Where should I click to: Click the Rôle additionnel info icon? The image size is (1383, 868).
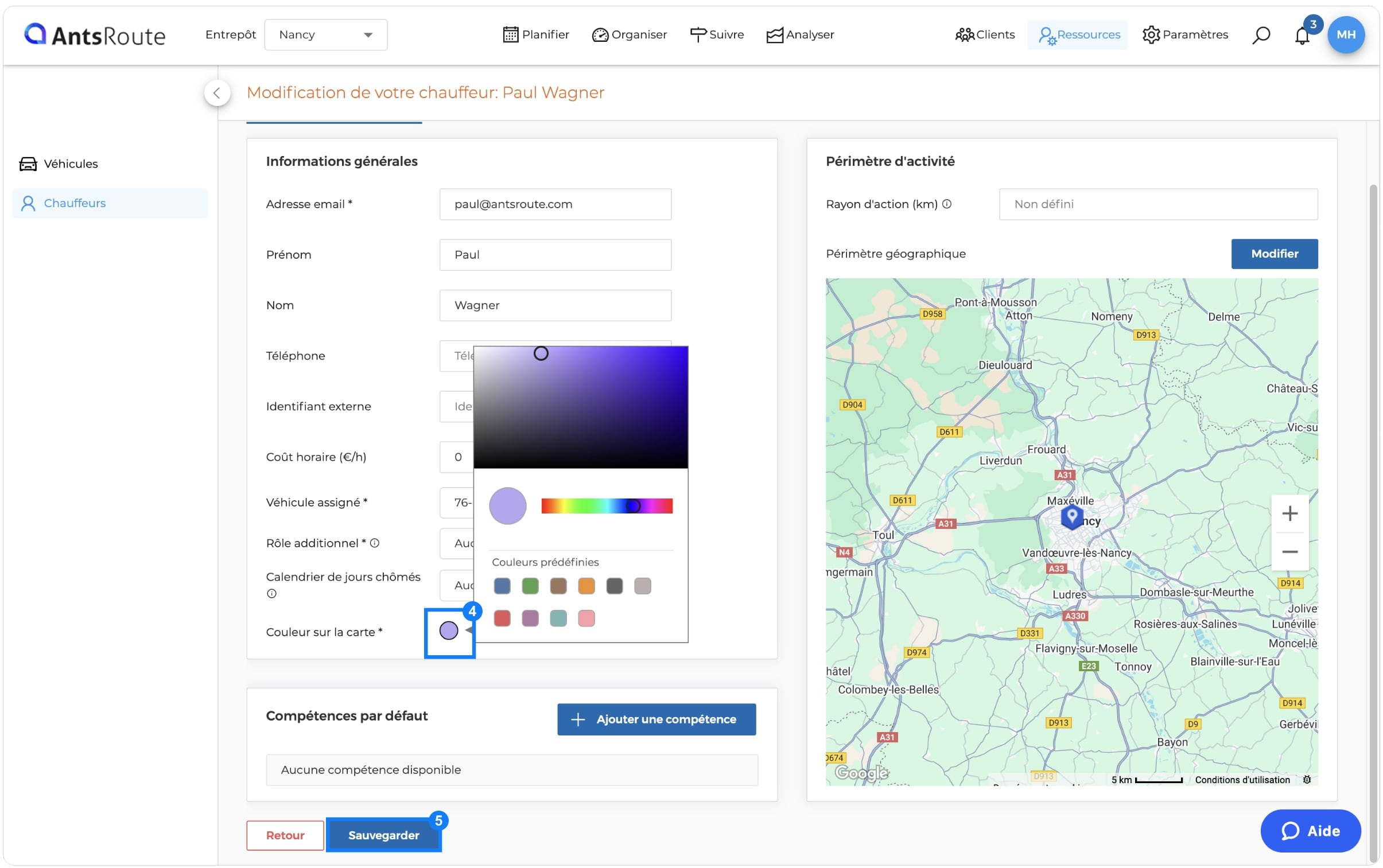pyautogui.click(x=374, y=543)
